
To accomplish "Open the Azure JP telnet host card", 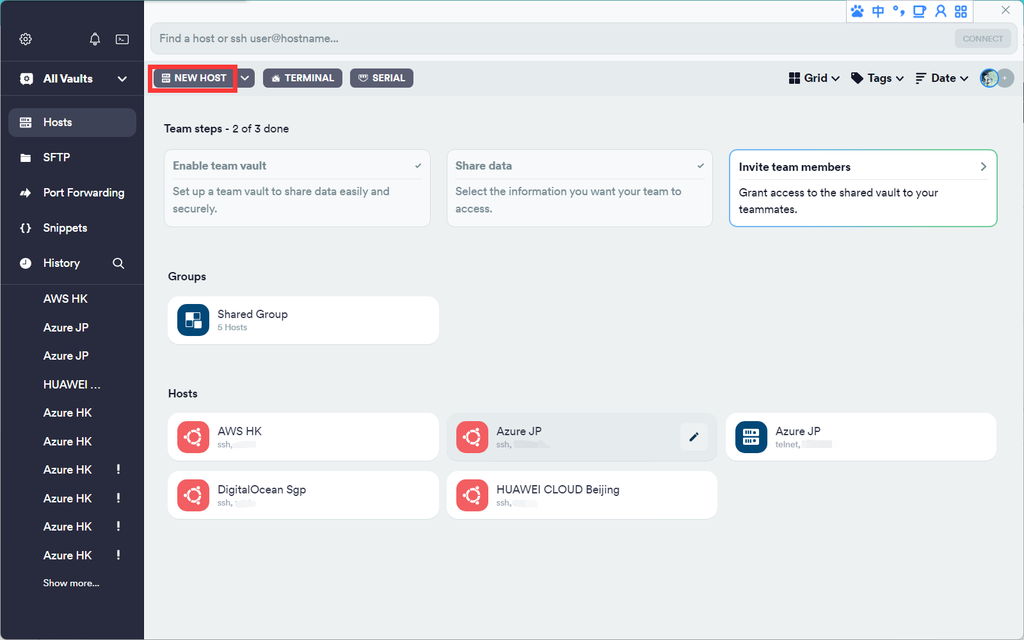I will point(861,437).
